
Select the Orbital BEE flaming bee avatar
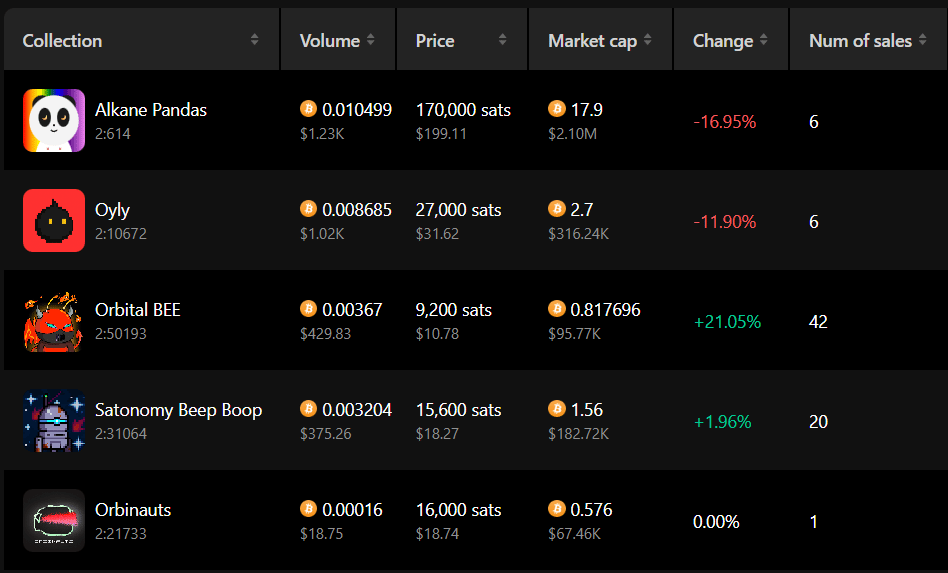(54, 320)
